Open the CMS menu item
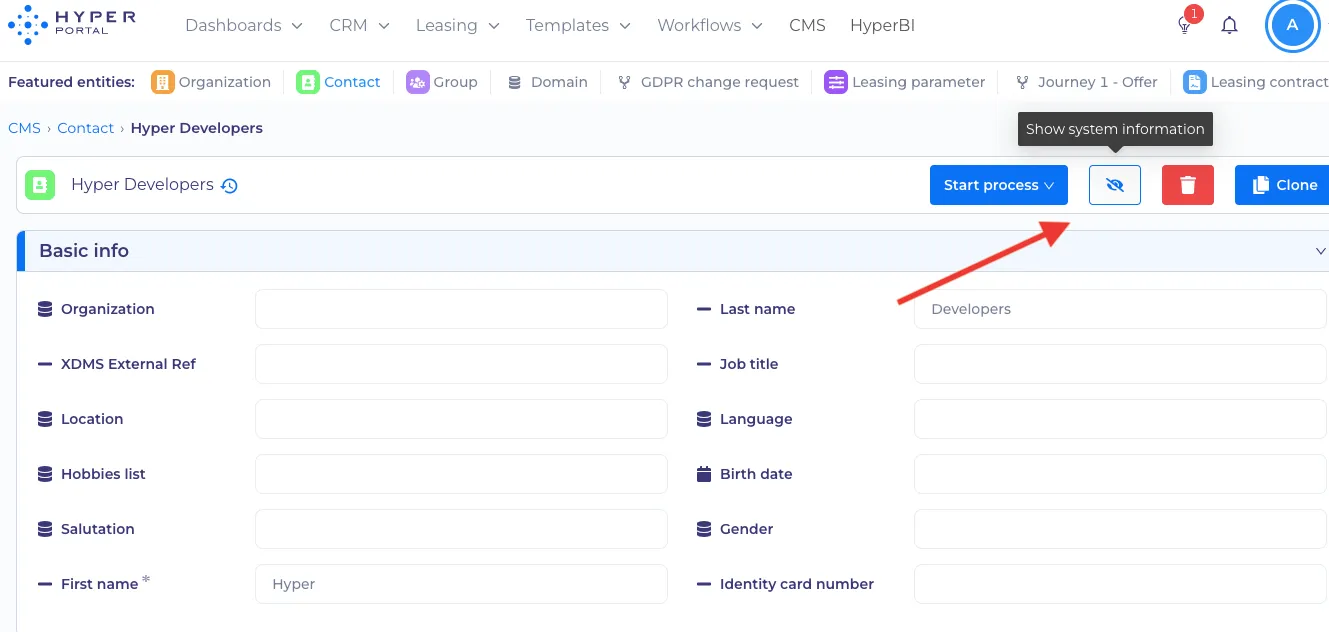The width and height of the screenshot is (1329, 632). (807, 25)
